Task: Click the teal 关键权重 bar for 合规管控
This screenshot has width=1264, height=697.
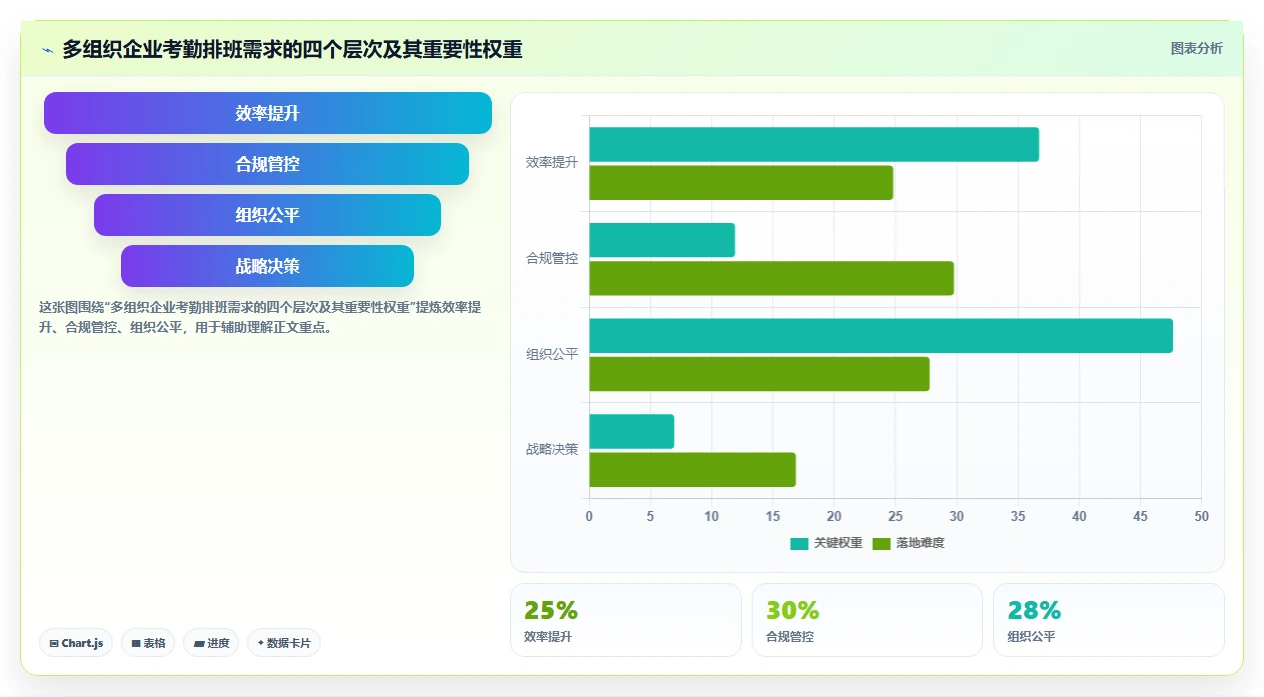Action: click(x=662, y=240)
